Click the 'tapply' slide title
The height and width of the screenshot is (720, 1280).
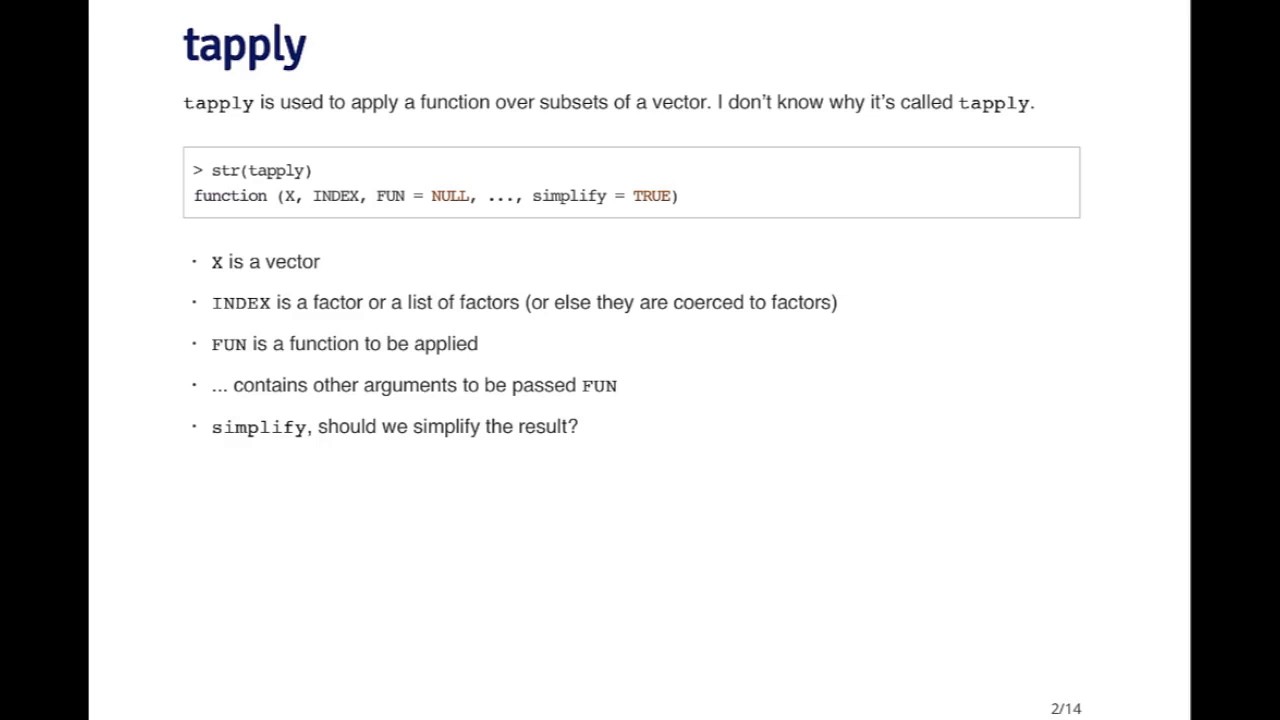[x=245, y=46]
